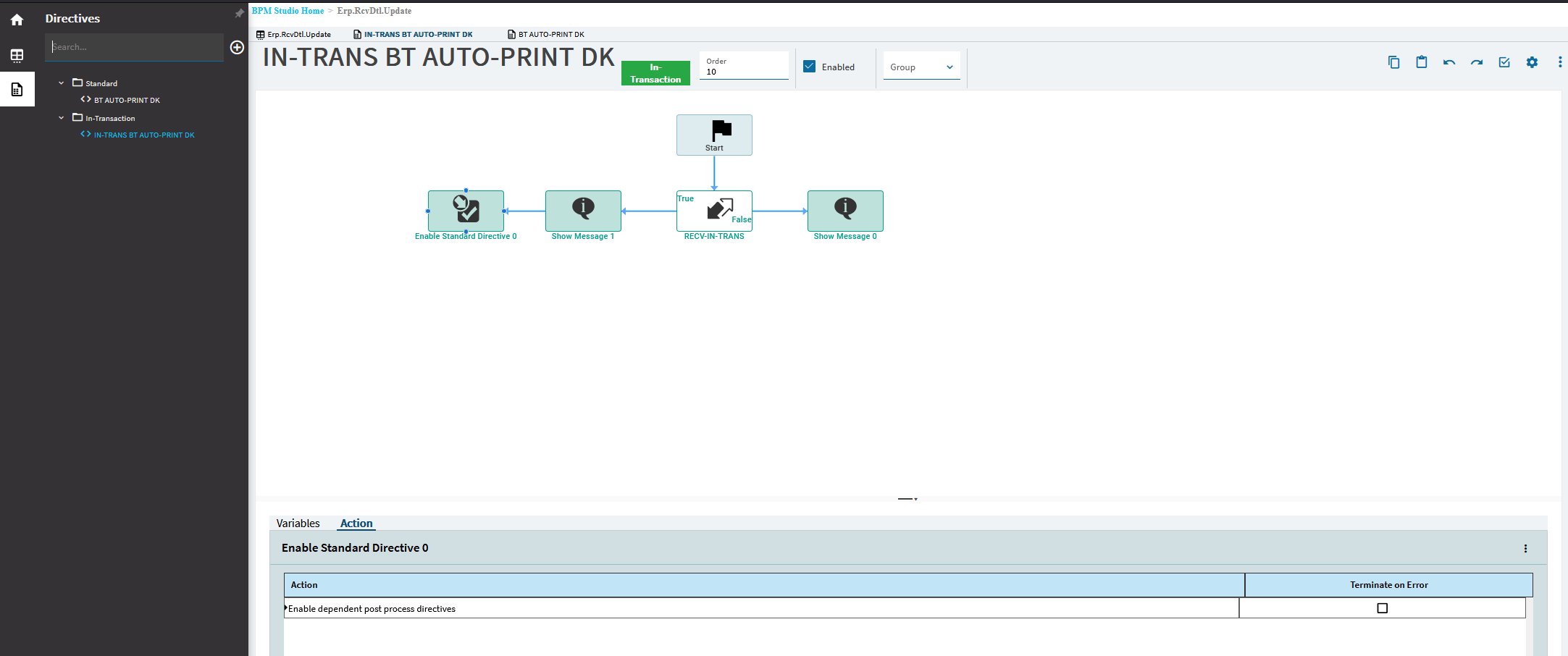Copy the directive using the copy icon

pos(1393,62)
